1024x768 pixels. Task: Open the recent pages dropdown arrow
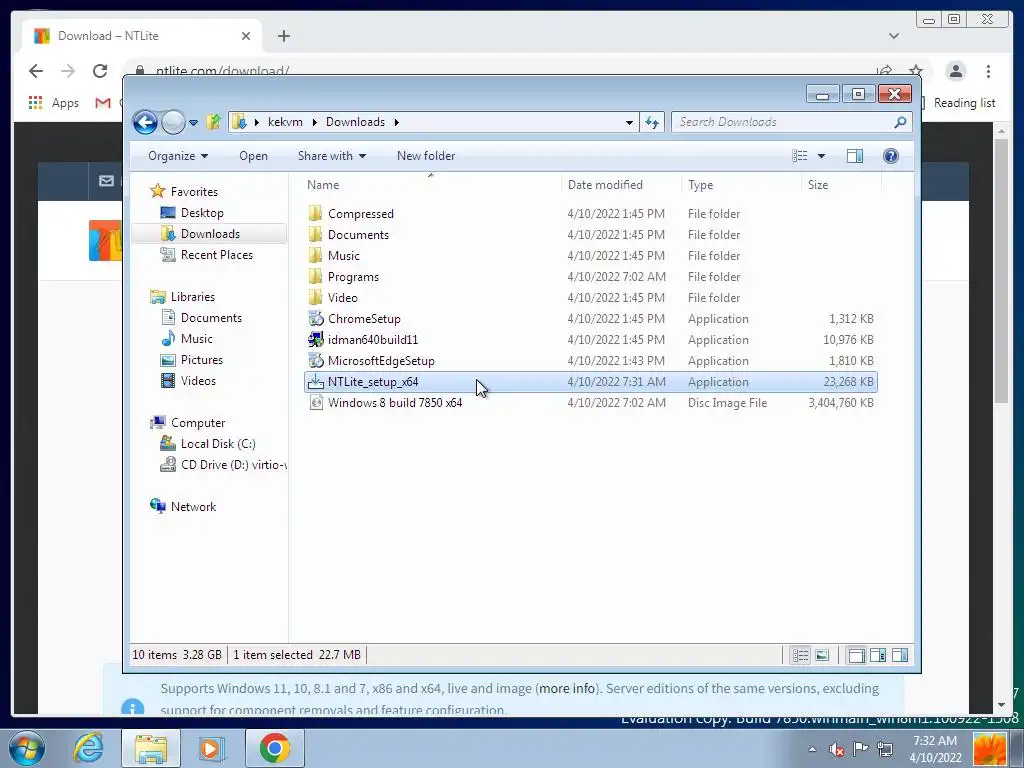pos(193,123)
